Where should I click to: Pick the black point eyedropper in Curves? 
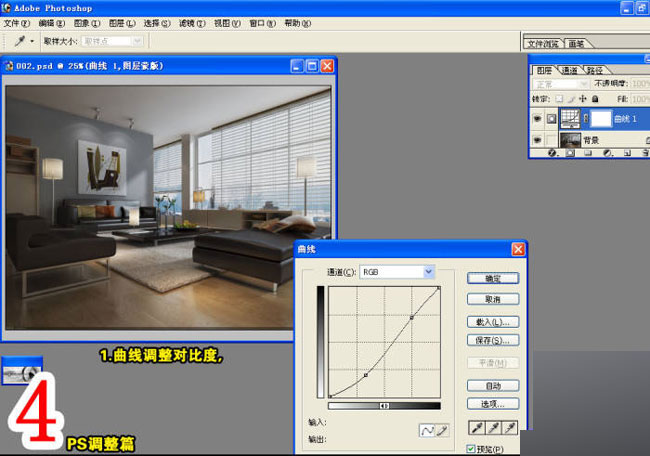point(477,427)
